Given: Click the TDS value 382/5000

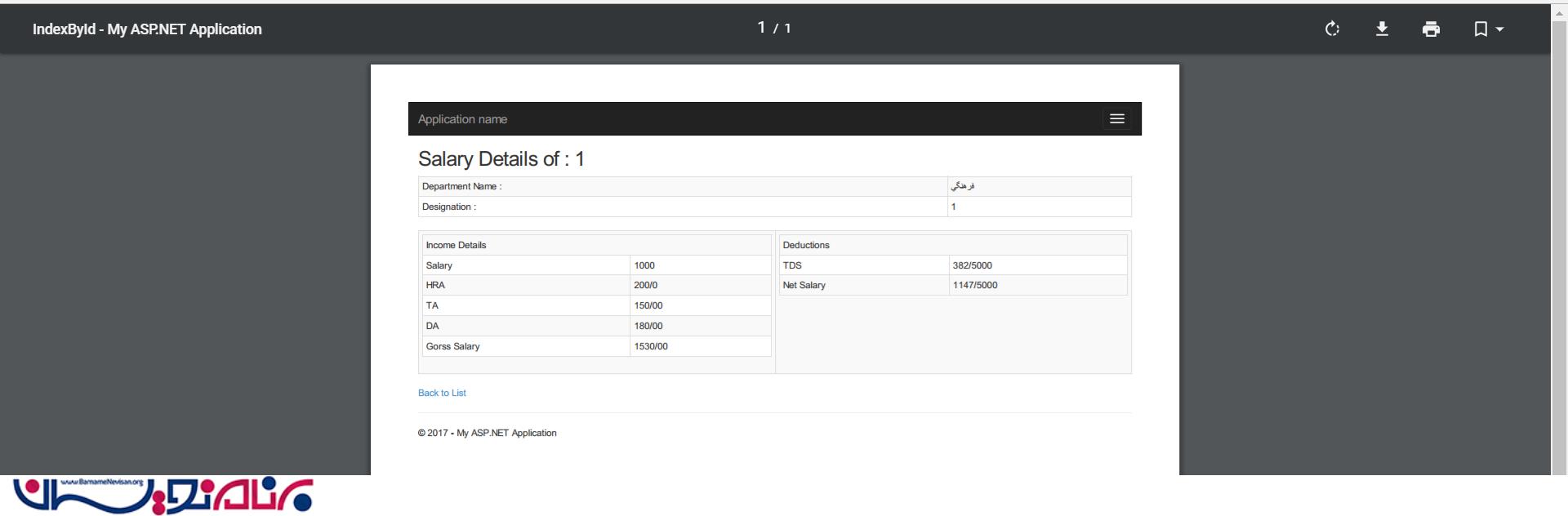Looking at the screenshot, I should [x=972, y=265].
